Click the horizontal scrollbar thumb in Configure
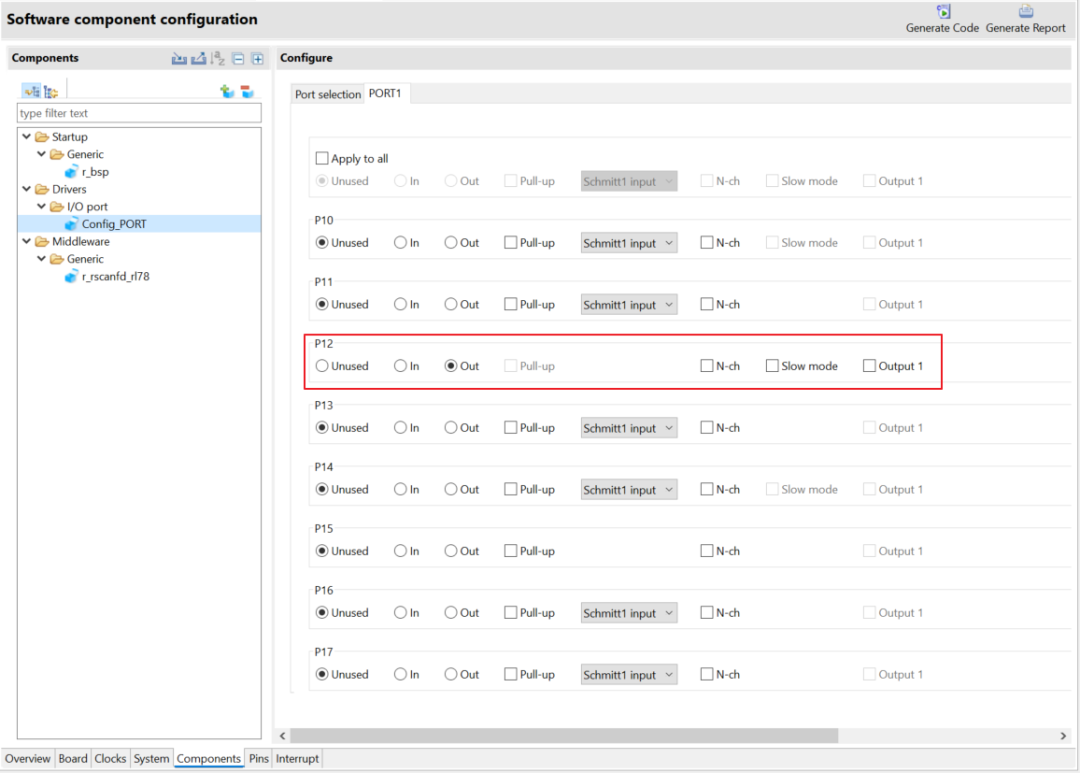 click(x=564, y=736)
